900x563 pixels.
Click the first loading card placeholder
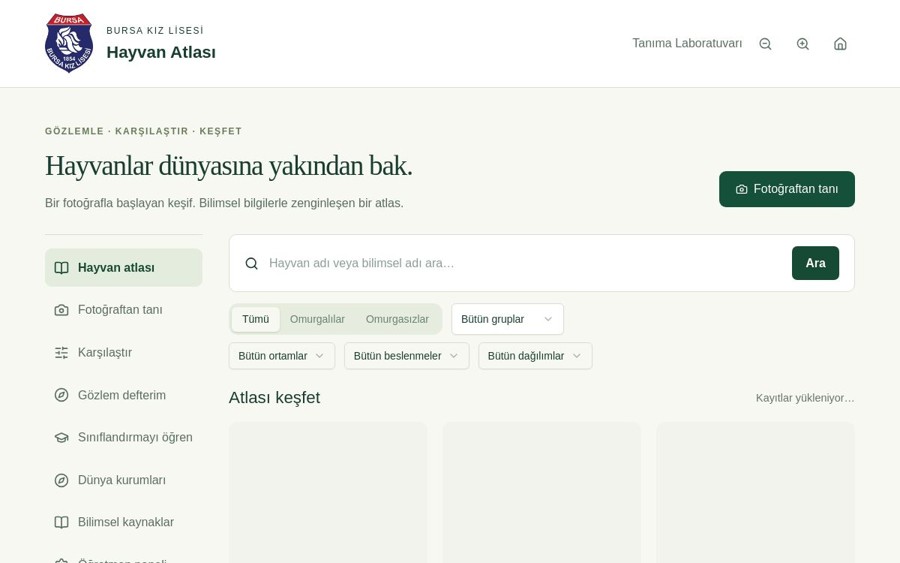pyautogui.click(x=328, y=493)
